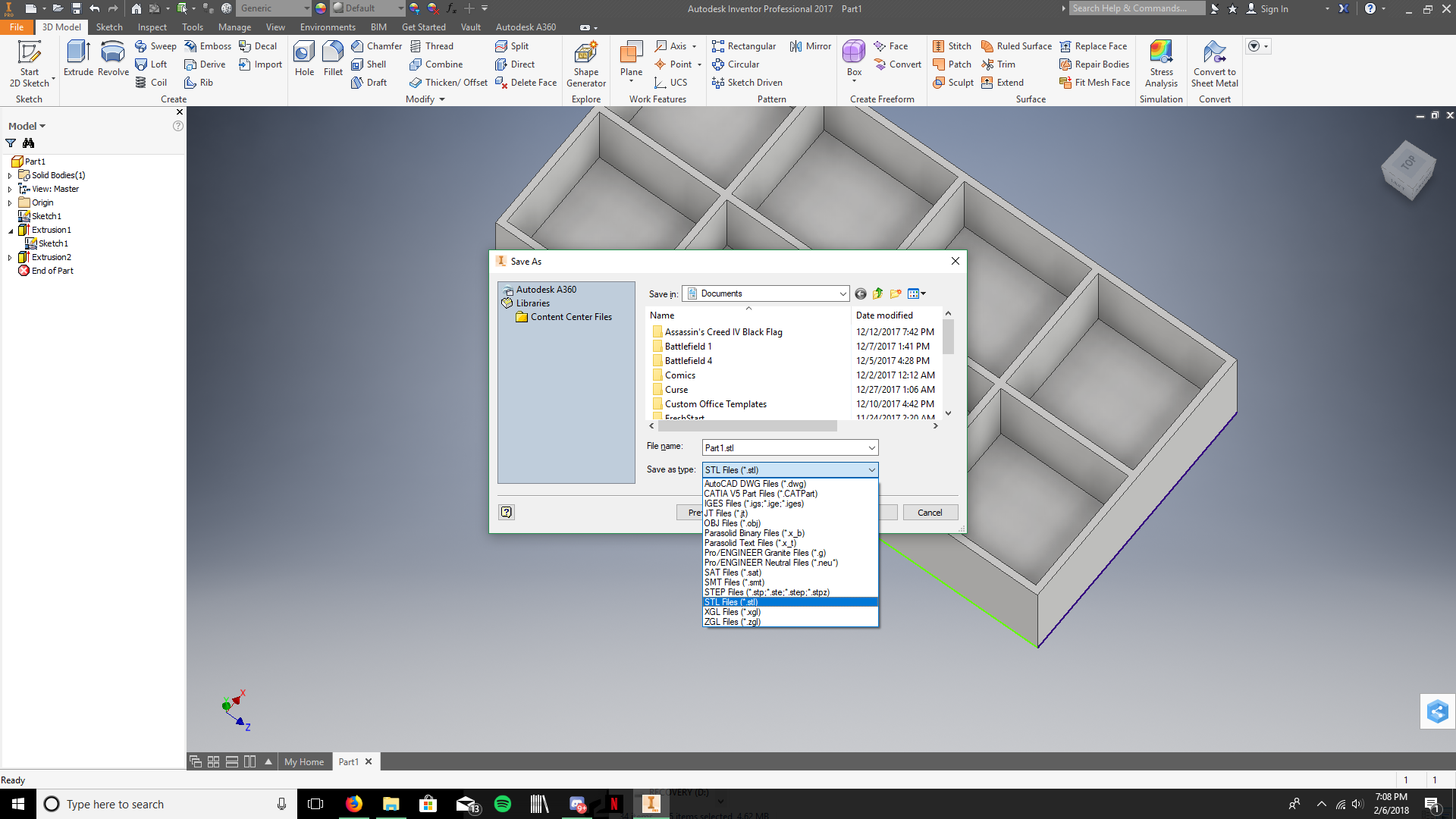Image resolution: width=1456 pixels, height=819 pixels.
Task: Expand the Origin folder node
Action: pos(10,202)
